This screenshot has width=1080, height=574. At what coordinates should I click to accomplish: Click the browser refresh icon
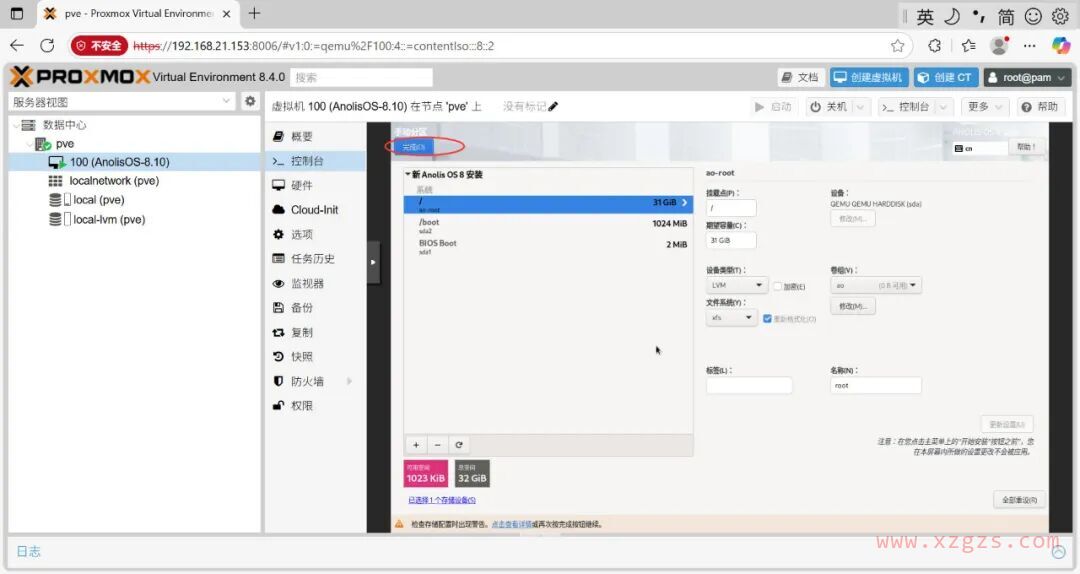click(x=47, y=45)
